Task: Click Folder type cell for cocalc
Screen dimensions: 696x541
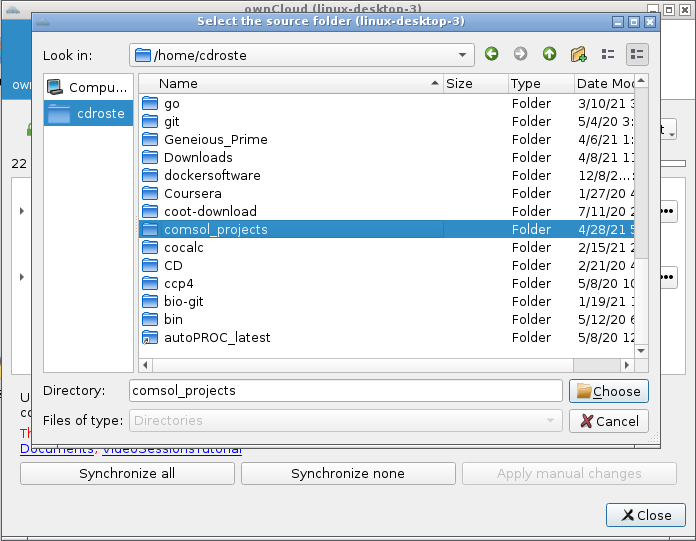Action: click(x=531, y=247)
